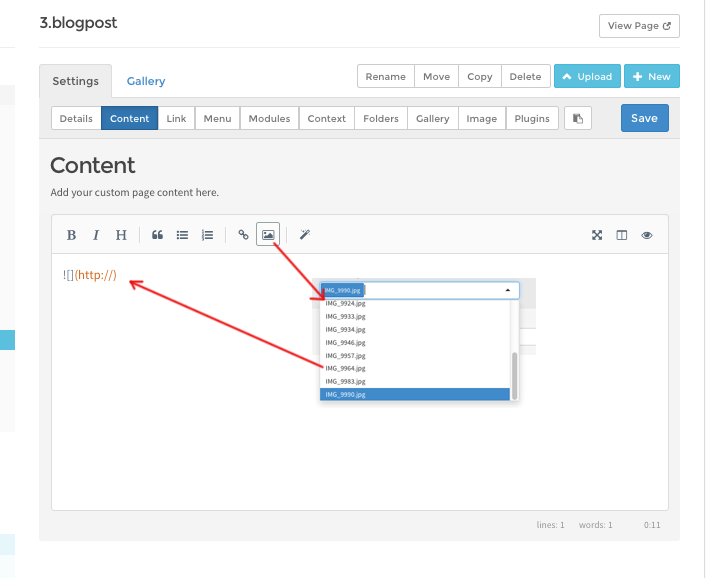Select IMG_9933.jpg from dropdown list
The image size is (720, 578).
pos(415,316)
